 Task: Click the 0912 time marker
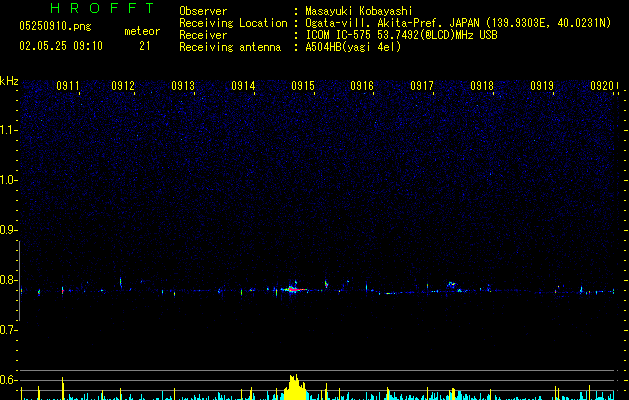click(x=123, y=86)
